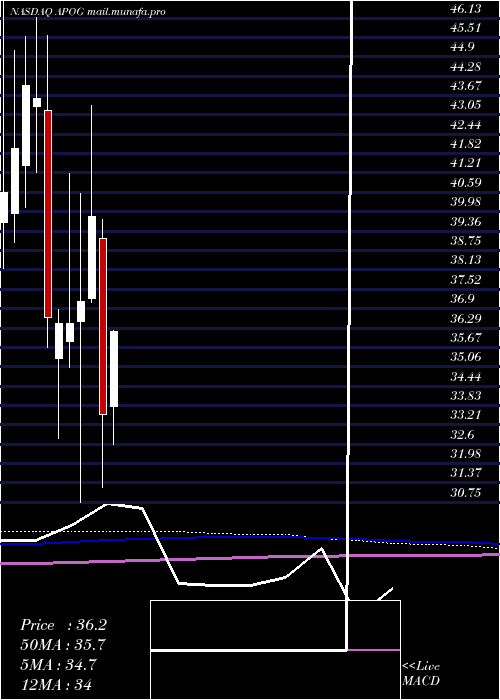This screenshot has height=700, width=500.
Task: Click the Price : 36.2 readout
Action: [x=63, y=625]
